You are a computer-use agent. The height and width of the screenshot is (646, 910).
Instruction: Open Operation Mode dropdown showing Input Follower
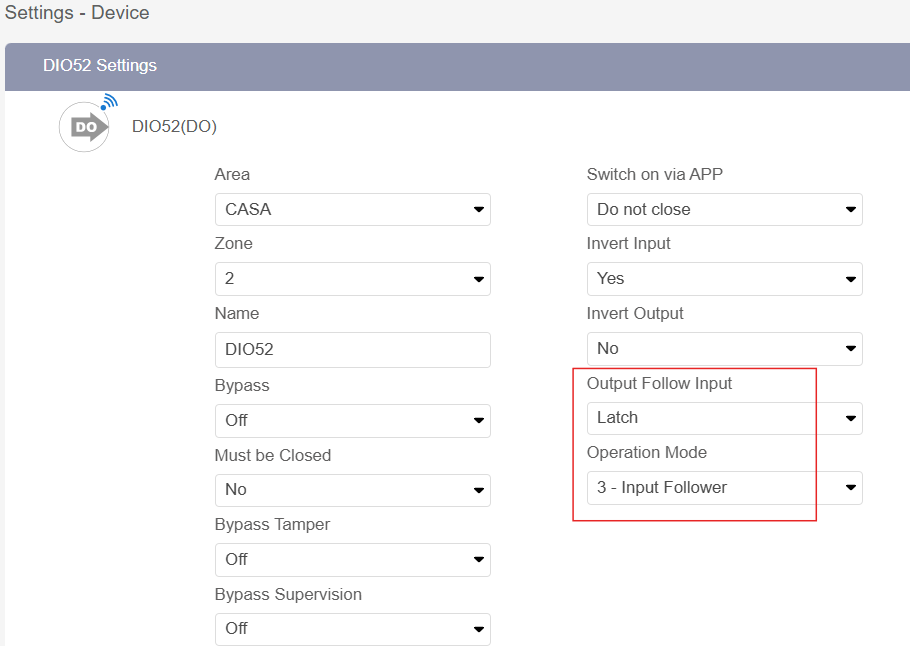point(724,488)
